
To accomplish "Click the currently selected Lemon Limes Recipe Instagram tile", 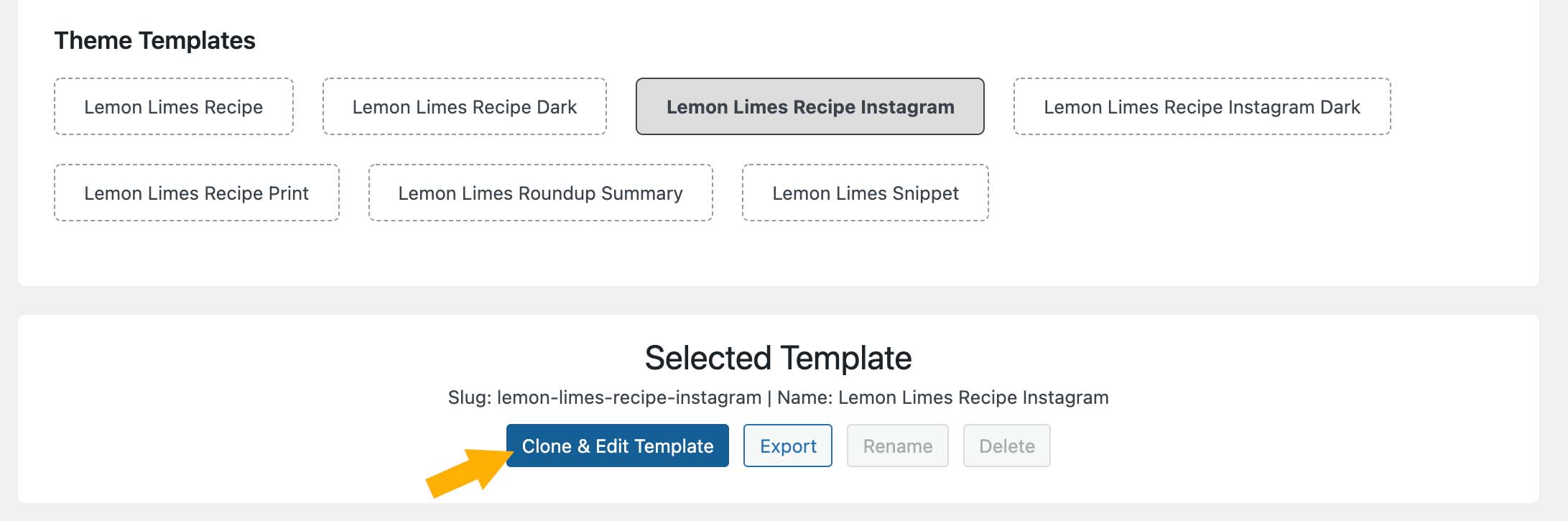I will (810, 106).
